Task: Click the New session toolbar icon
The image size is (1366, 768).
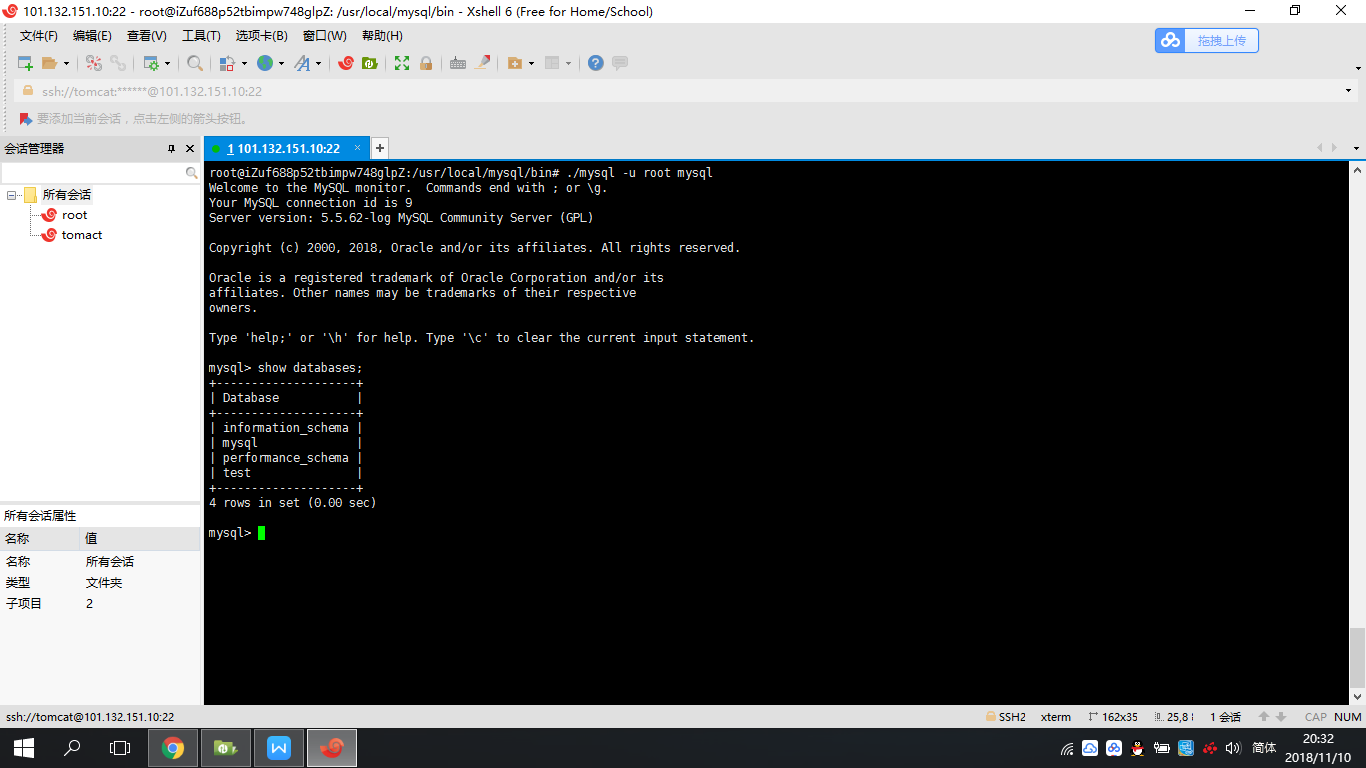Action: tap(26, 63)
